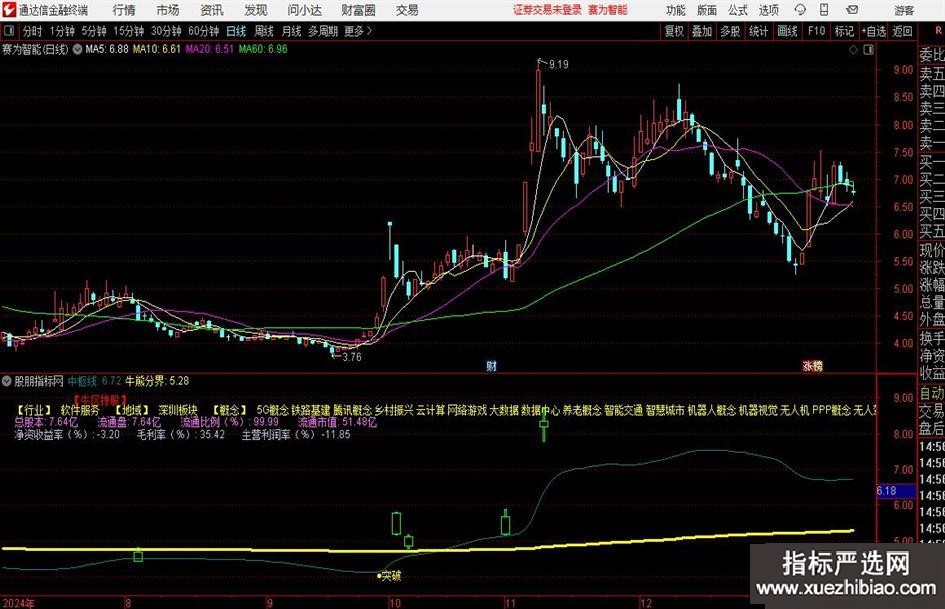
Task: Click the 统计 toolbar button
Action: coord(759,31)
